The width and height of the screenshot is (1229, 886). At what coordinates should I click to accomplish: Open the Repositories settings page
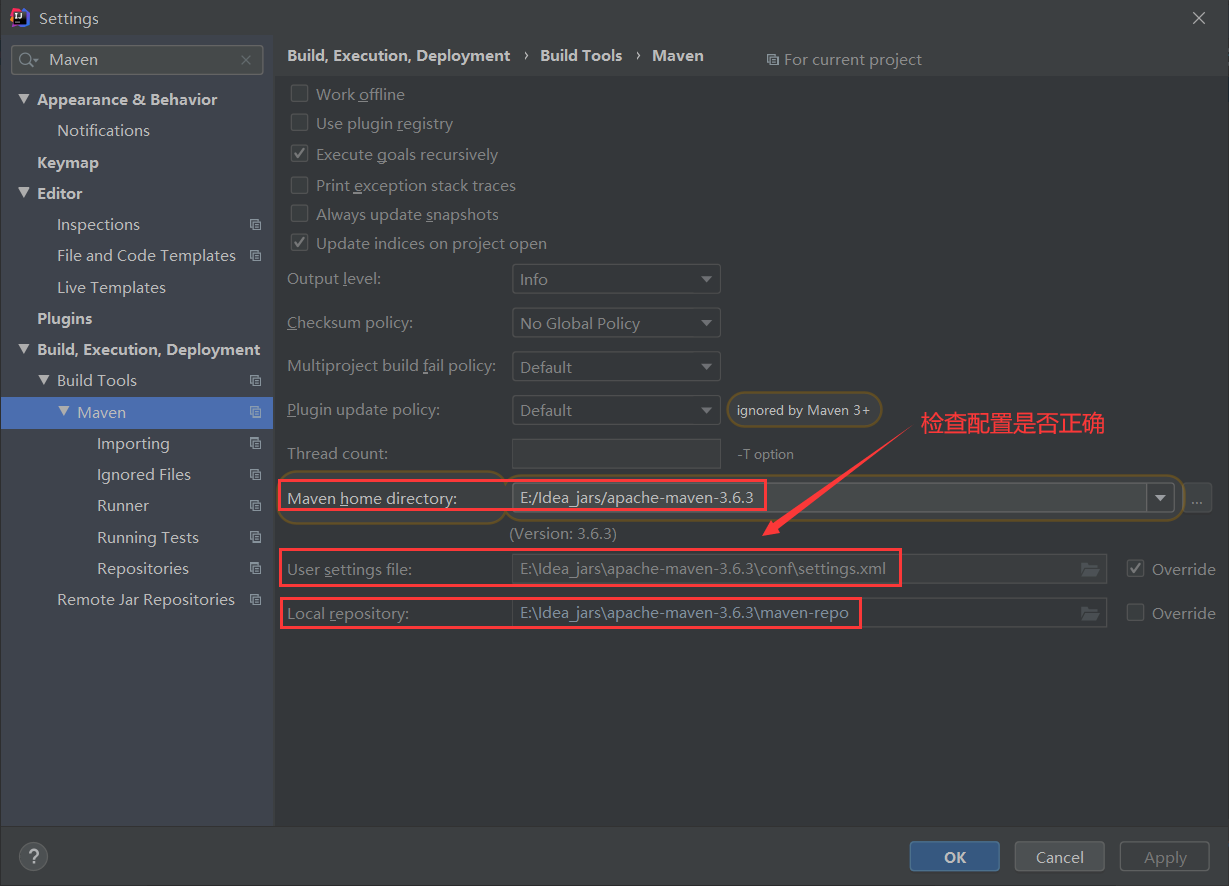click(x=142, y=568)
